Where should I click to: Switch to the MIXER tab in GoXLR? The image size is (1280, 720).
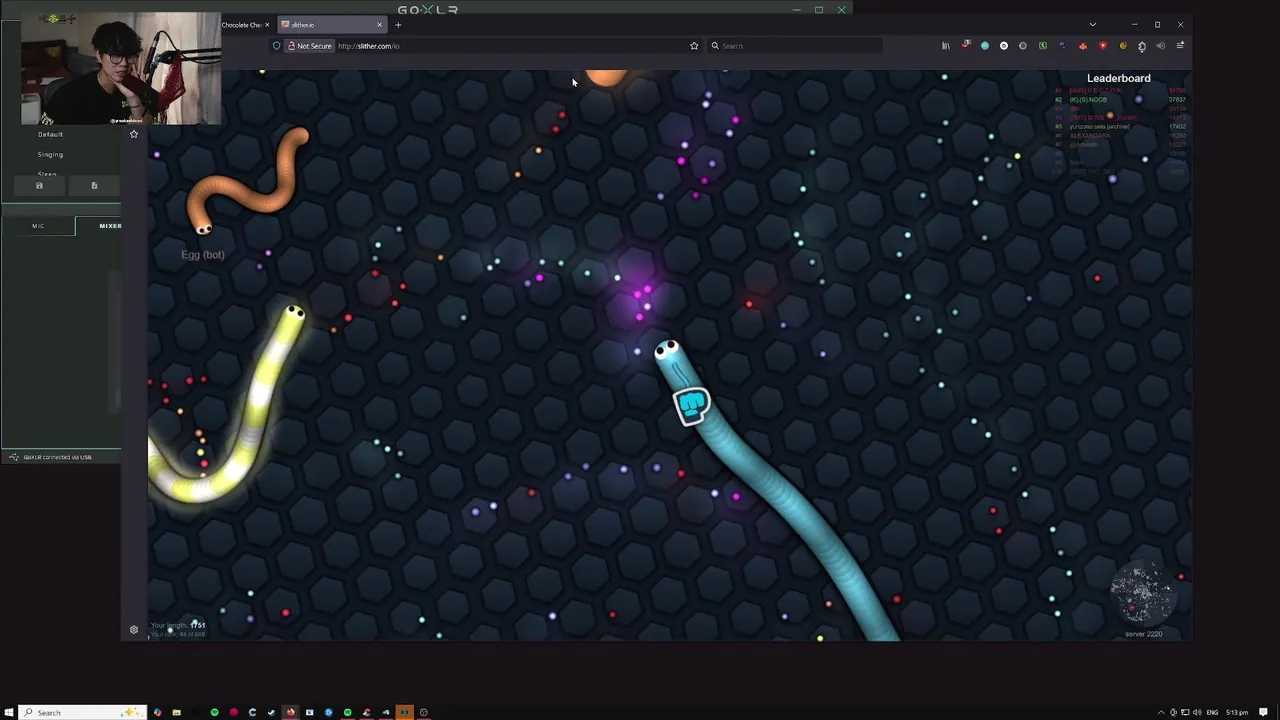click(110, 226)
